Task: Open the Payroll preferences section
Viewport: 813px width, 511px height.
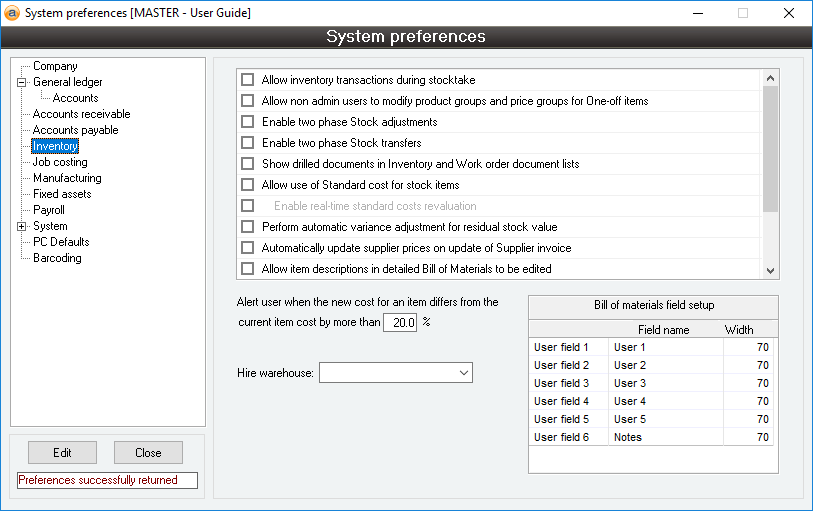Action: (48, 210)
